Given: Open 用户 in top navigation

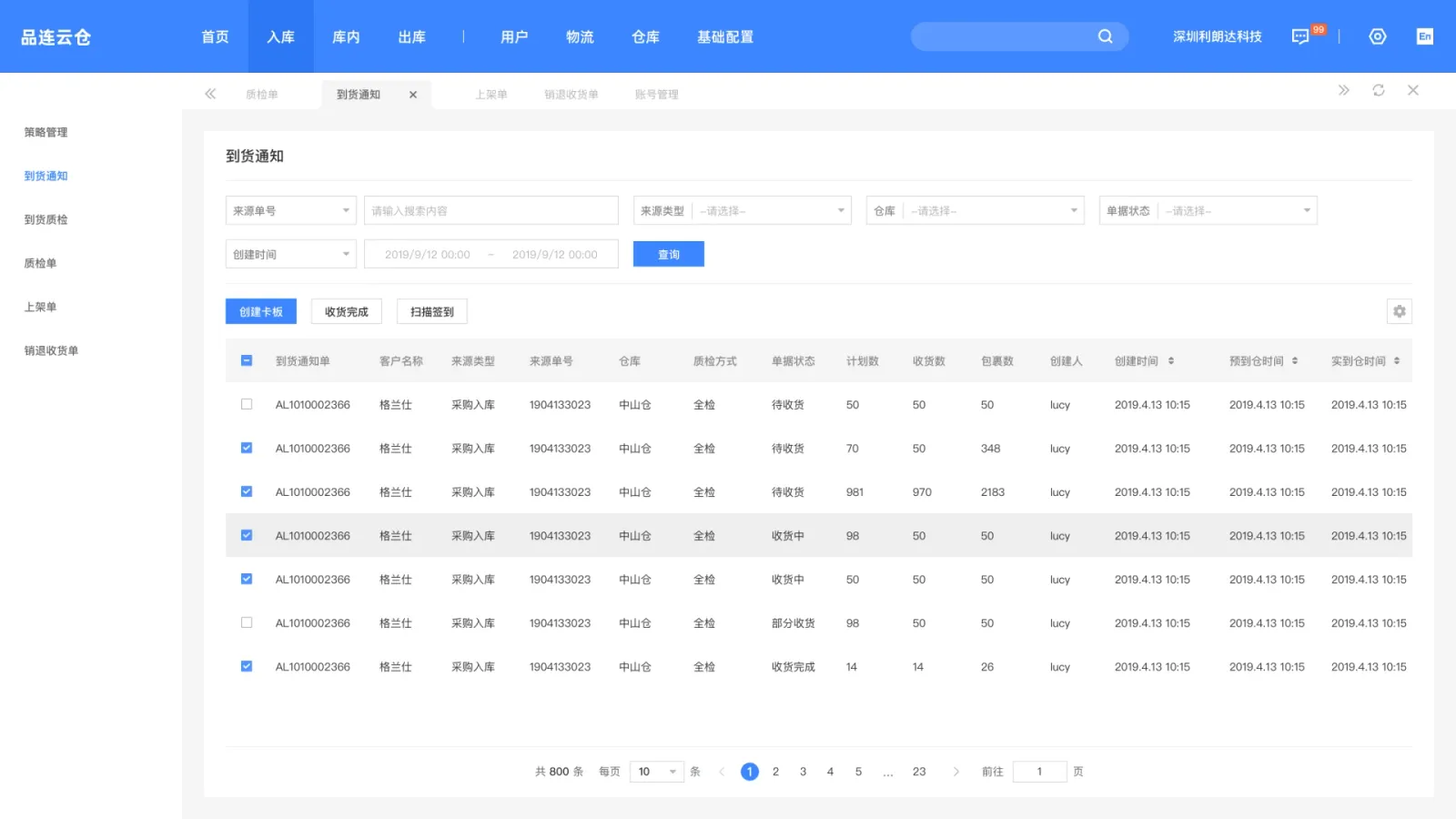Looking at the screenshot, I should click(x=514, y=36).
